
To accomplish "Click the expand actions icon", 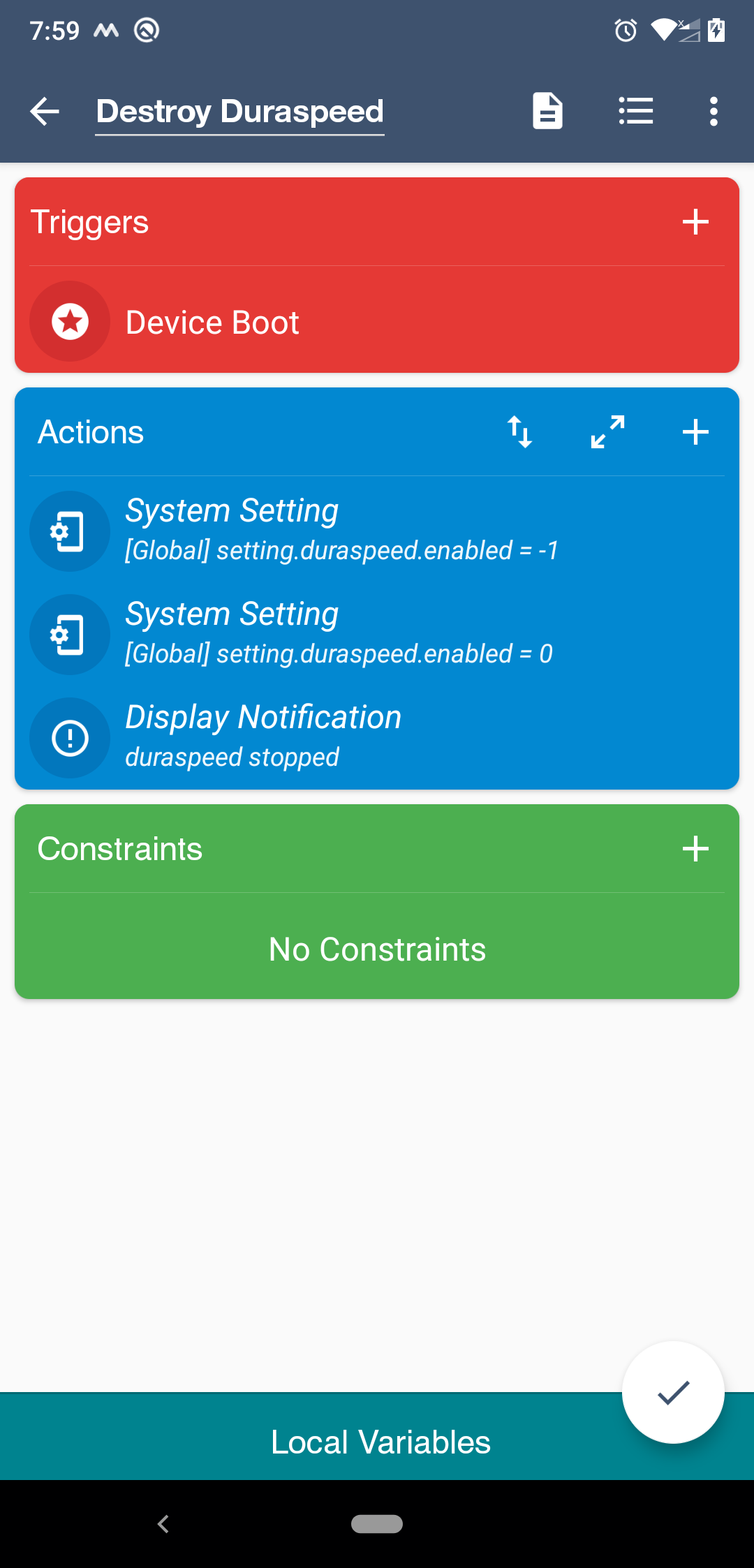I will [x=607, y=431].
